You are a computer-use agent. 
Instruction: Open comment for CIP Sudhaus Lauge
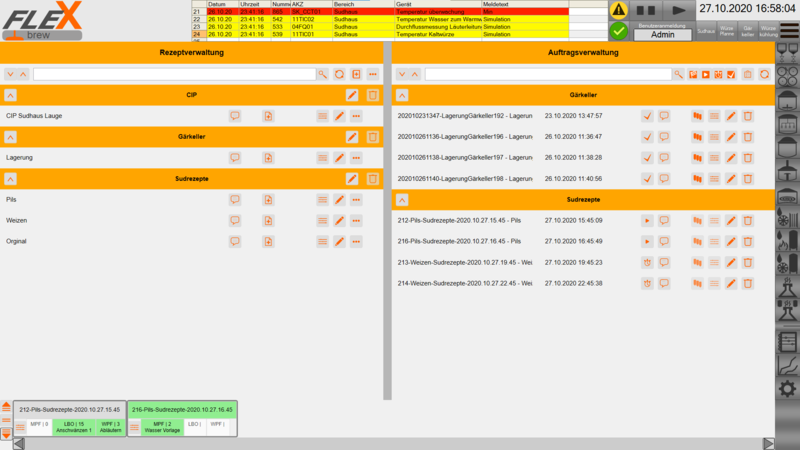[235, 116]
